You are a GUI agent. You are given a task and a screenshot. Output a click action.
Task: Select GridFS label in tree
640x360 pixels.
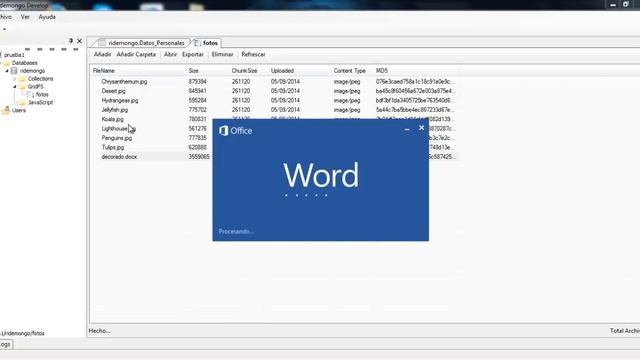pyautogui.click(x=36, y=87)
